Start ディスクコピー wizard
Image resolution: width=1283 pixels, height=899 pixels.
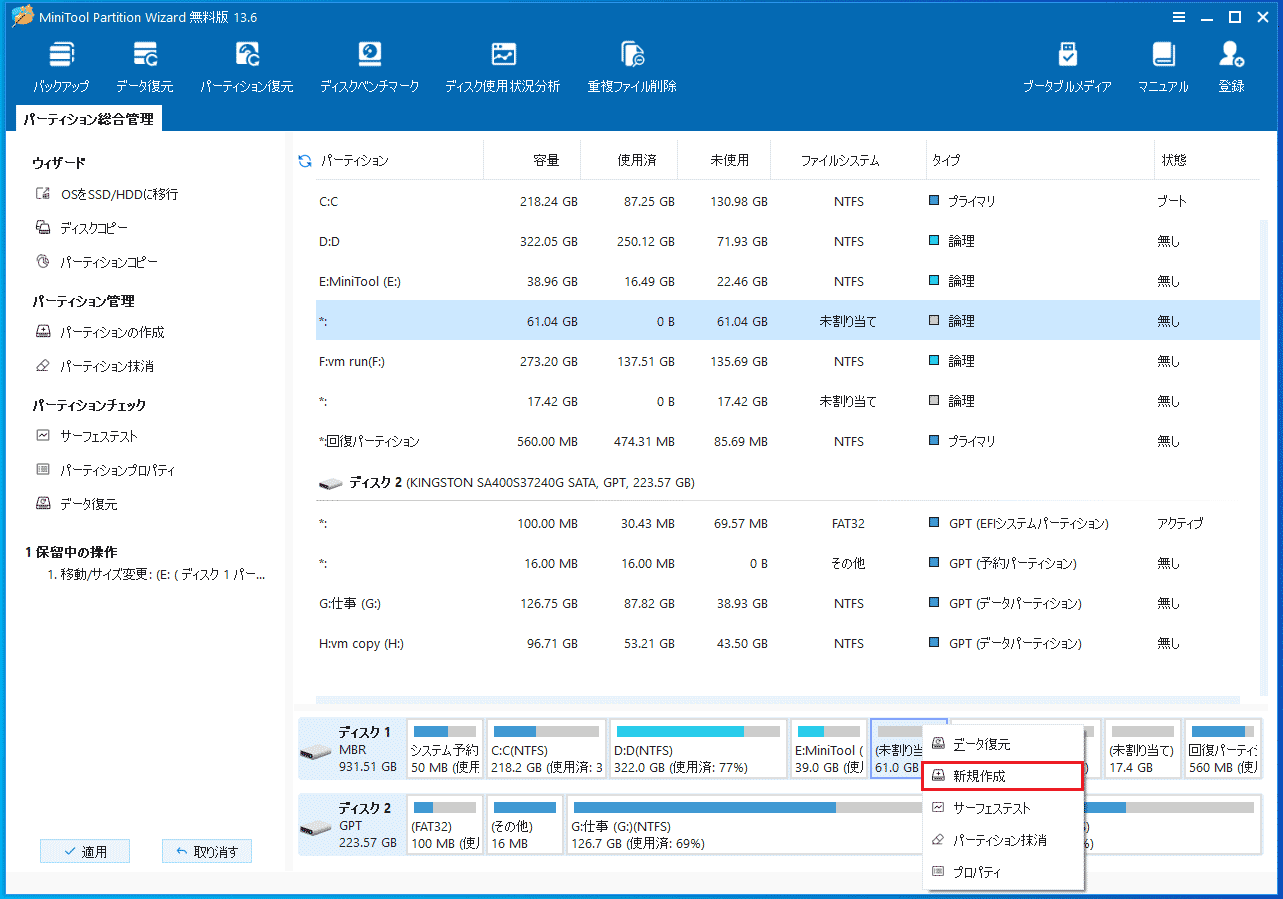coord(82,228)
